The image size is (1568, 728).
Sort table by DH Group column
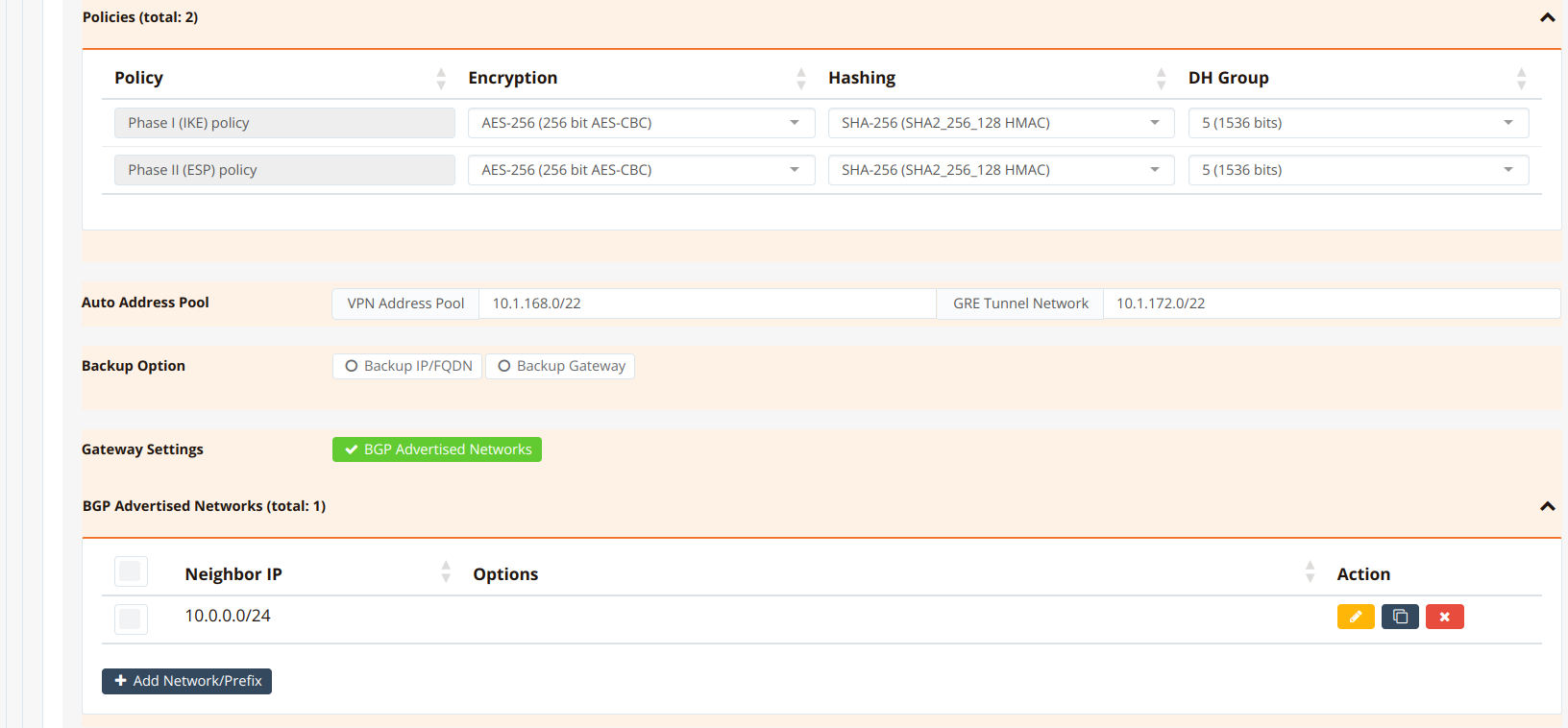(1521, 78)
